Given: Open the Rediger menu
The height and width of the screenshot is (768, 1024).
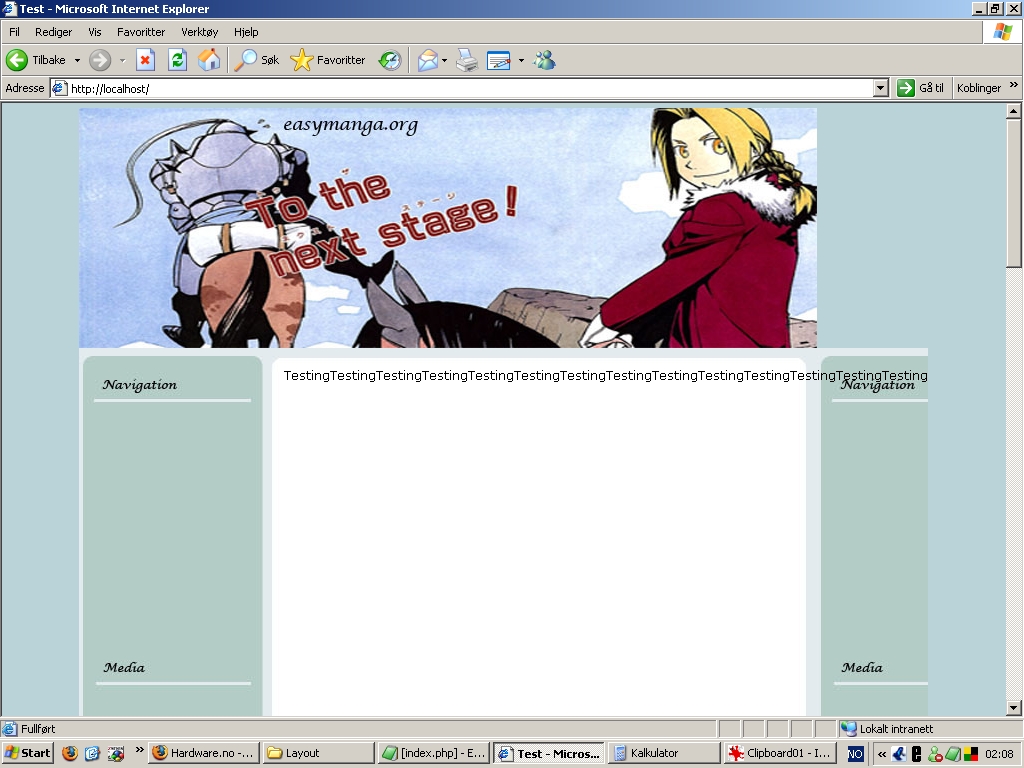Looking at the screenshot, I should pyautogui.click(x=54, y=32).
